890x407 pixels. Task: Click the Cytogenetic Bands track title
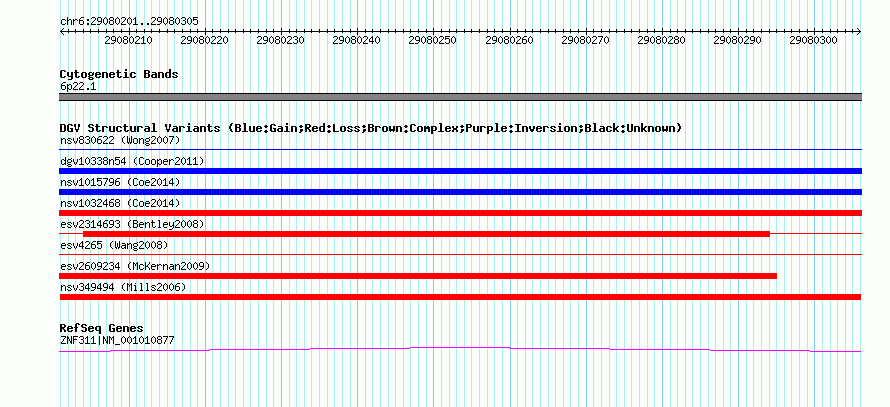coord(119,74)
